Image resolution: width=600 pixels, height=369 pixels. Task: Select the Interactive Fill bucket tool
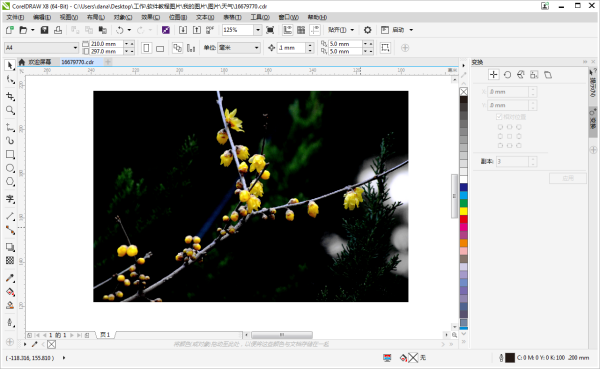[10, 292]
